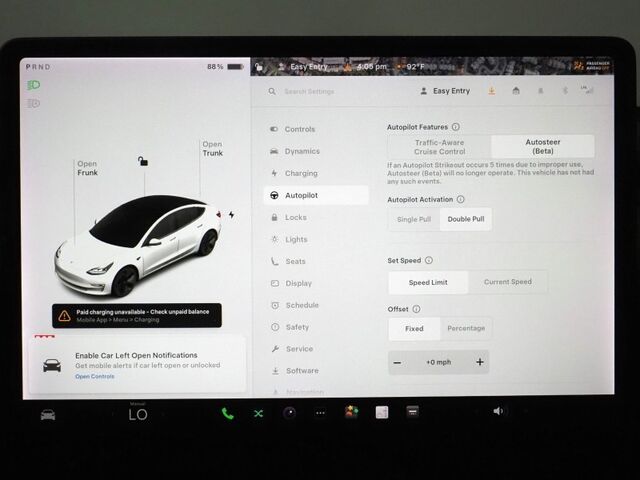
Task: Tap the Open Controls link
Action: [x=95, y=376]
